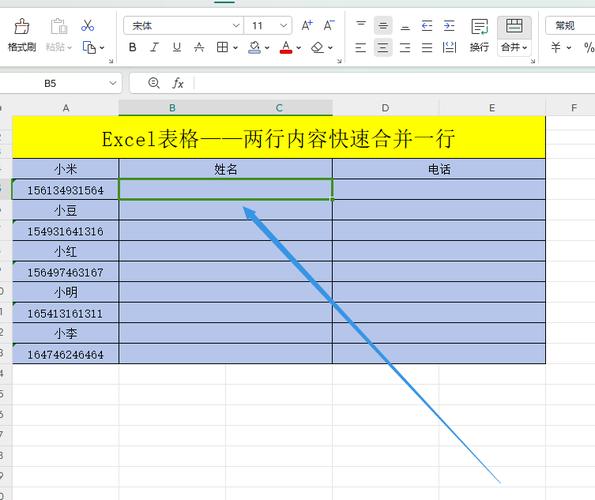Click the Copy icon
This screenshot has height=500, width=595.
point(89,47)
